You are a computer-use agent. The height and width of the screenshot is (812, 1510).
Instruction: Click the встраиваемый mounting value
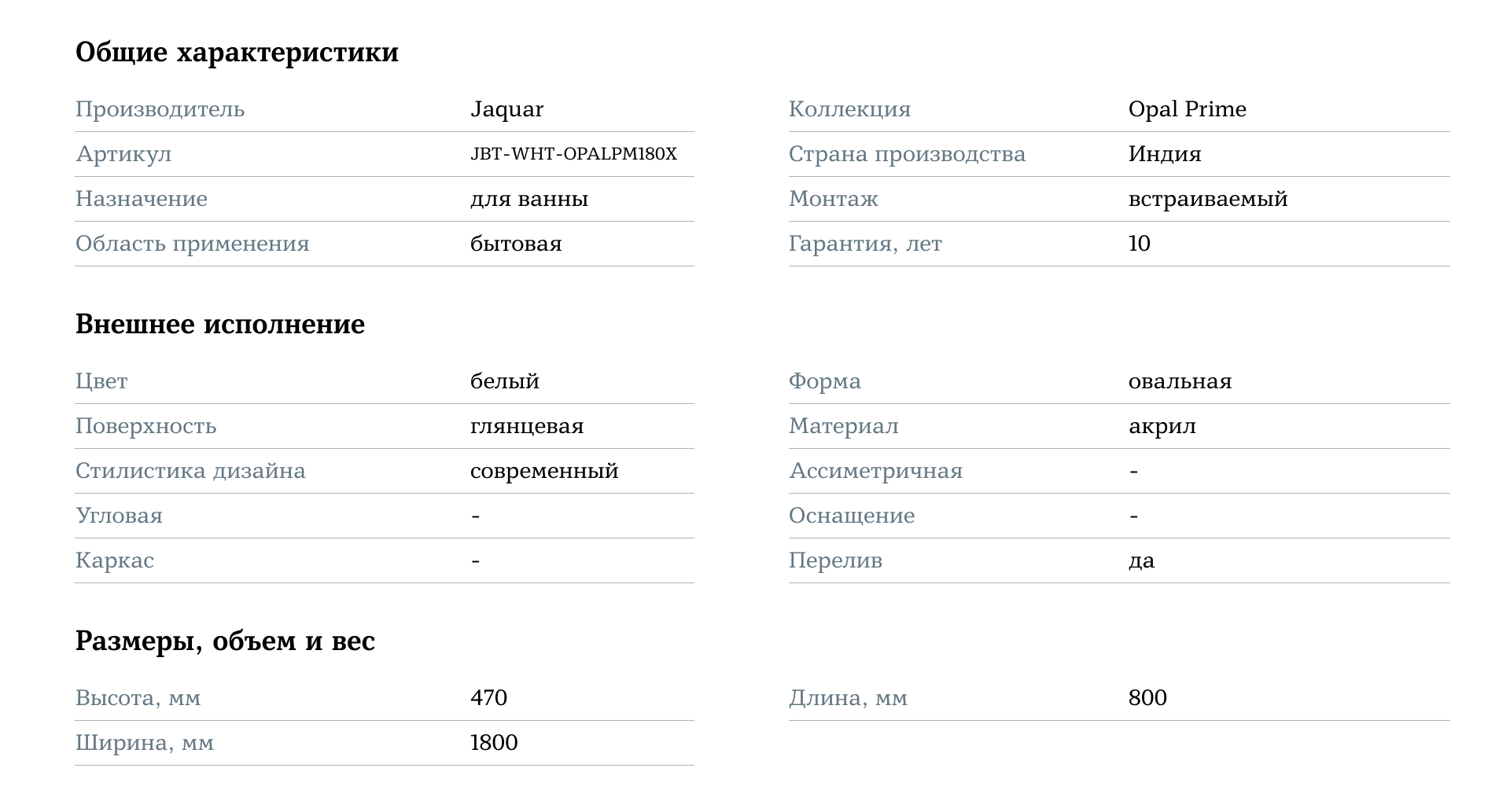click(1207, 199)
